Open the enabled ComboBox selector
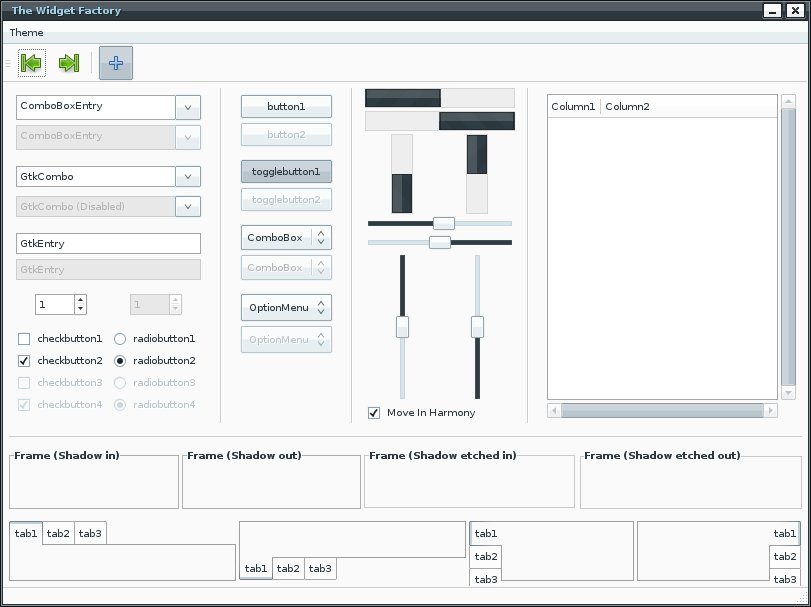The image size is (811, 607). click(286, 237)
